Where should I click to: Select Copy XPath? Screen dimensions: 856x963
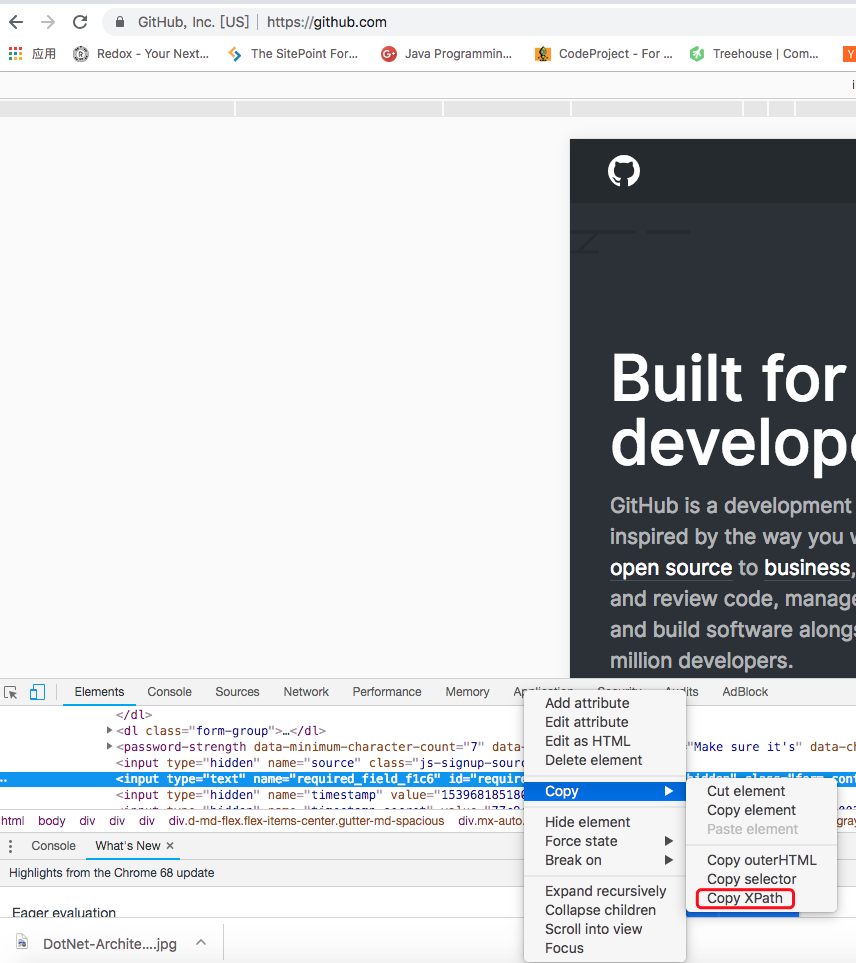pyautogui.click(x=745, y=899)
